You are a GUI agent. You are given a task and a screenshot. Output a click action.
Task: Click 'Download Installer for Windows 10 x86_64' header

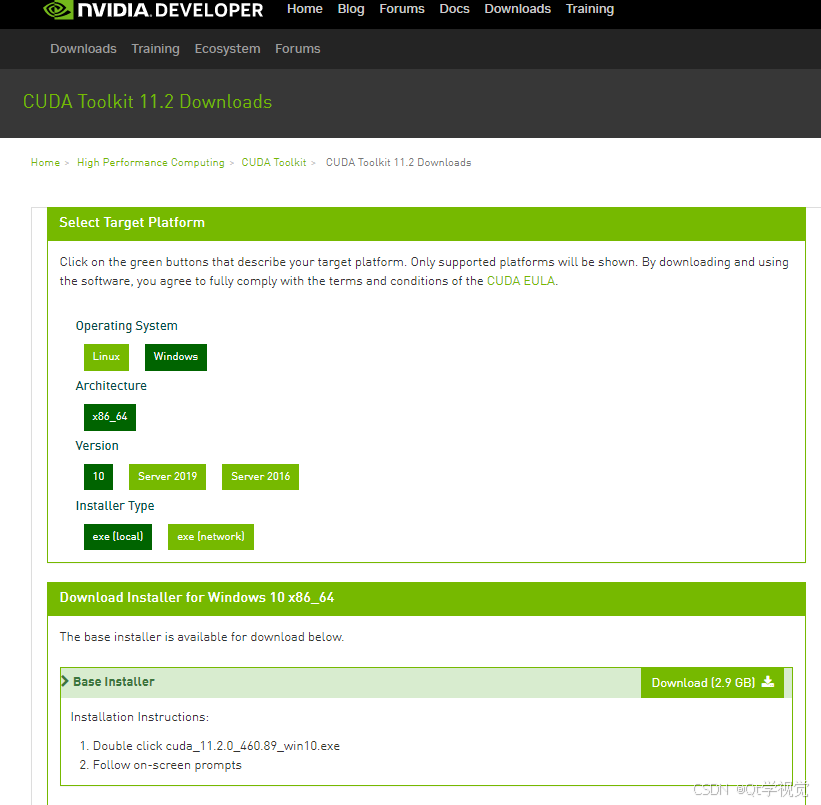[197, 598]
